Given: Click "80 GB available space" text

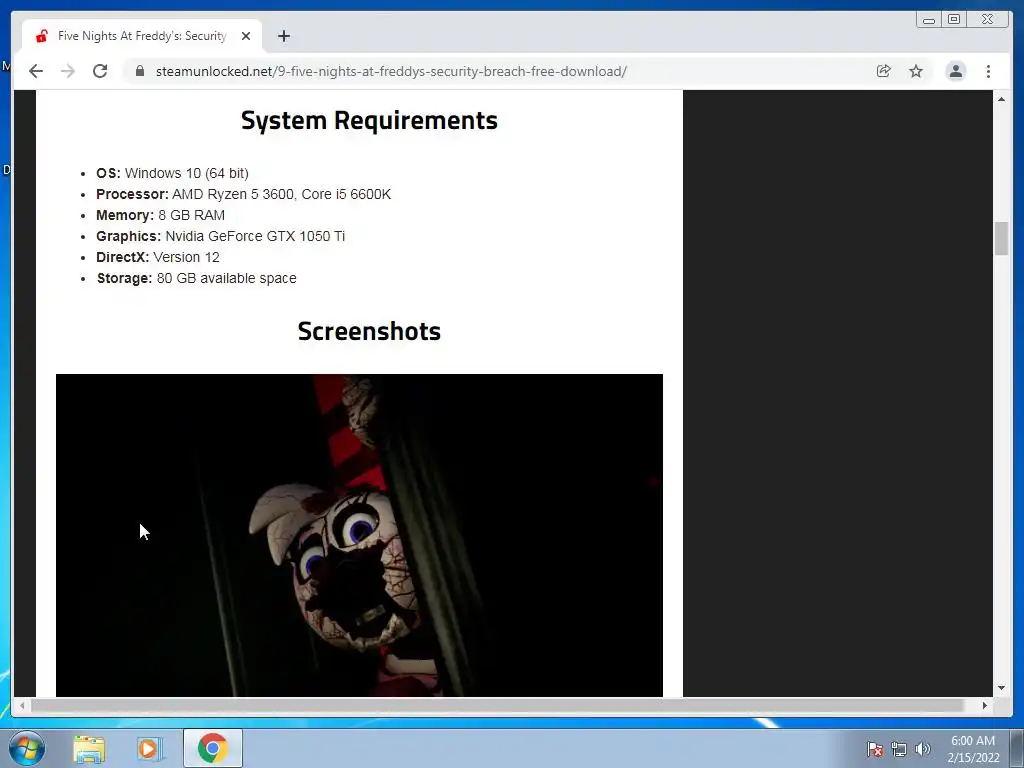Looking at the screenshot, I should 227,278.
